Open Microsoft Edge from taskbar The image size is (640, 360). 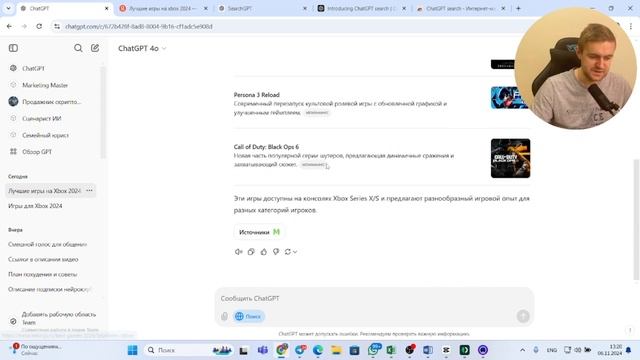(318, 350)
